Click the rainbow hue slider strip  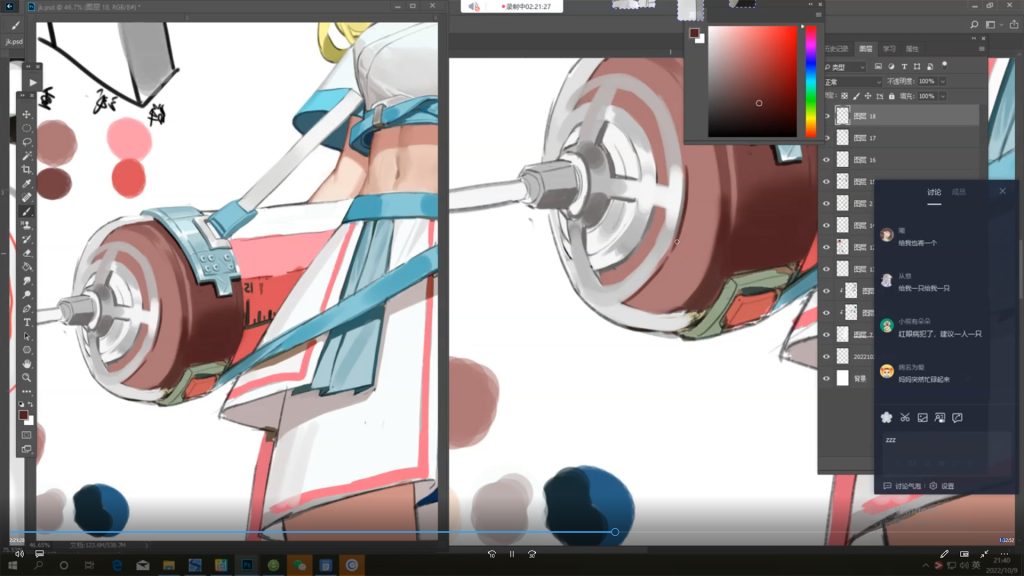tap(811, 80)
